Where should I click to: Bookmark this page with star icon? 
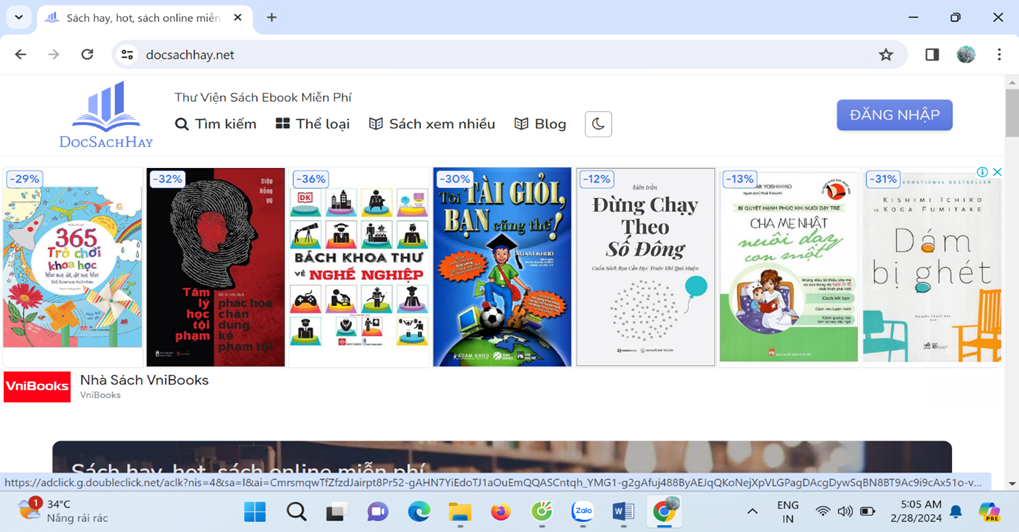(885, 55)
